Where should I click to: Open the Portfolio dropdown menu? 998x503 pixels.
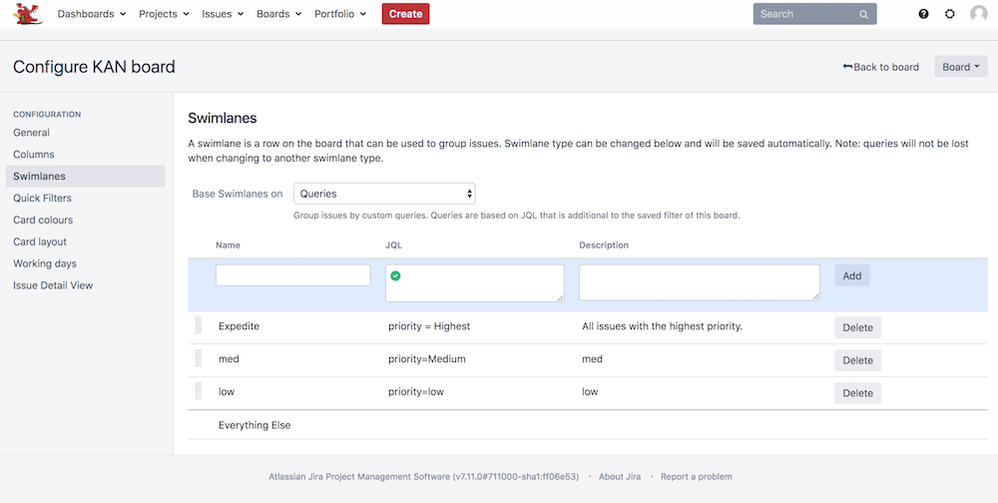click(x=341, y=14)
